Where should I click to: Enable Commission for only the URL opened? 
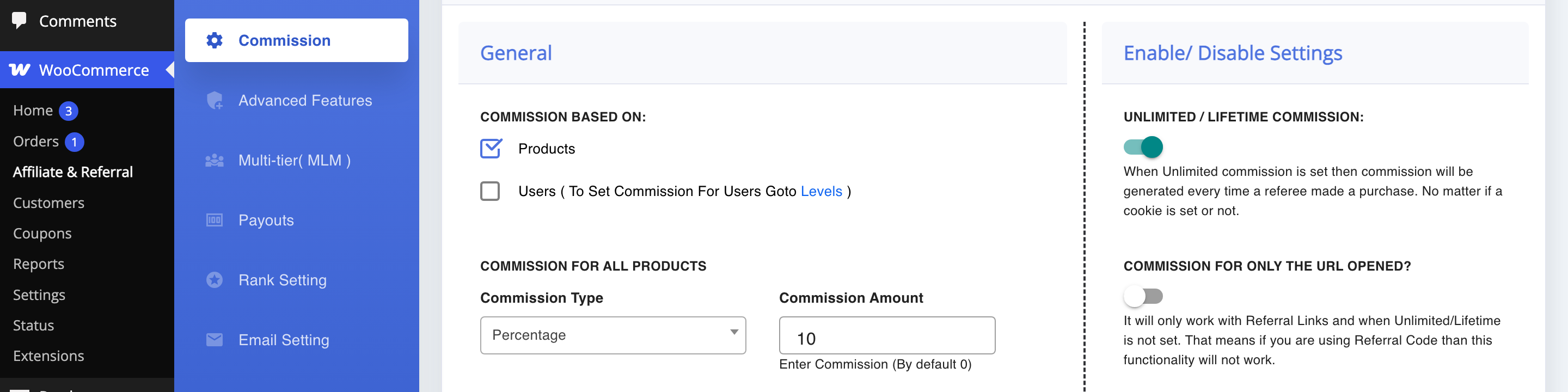pyautogui.click(x=1143, y=296)
